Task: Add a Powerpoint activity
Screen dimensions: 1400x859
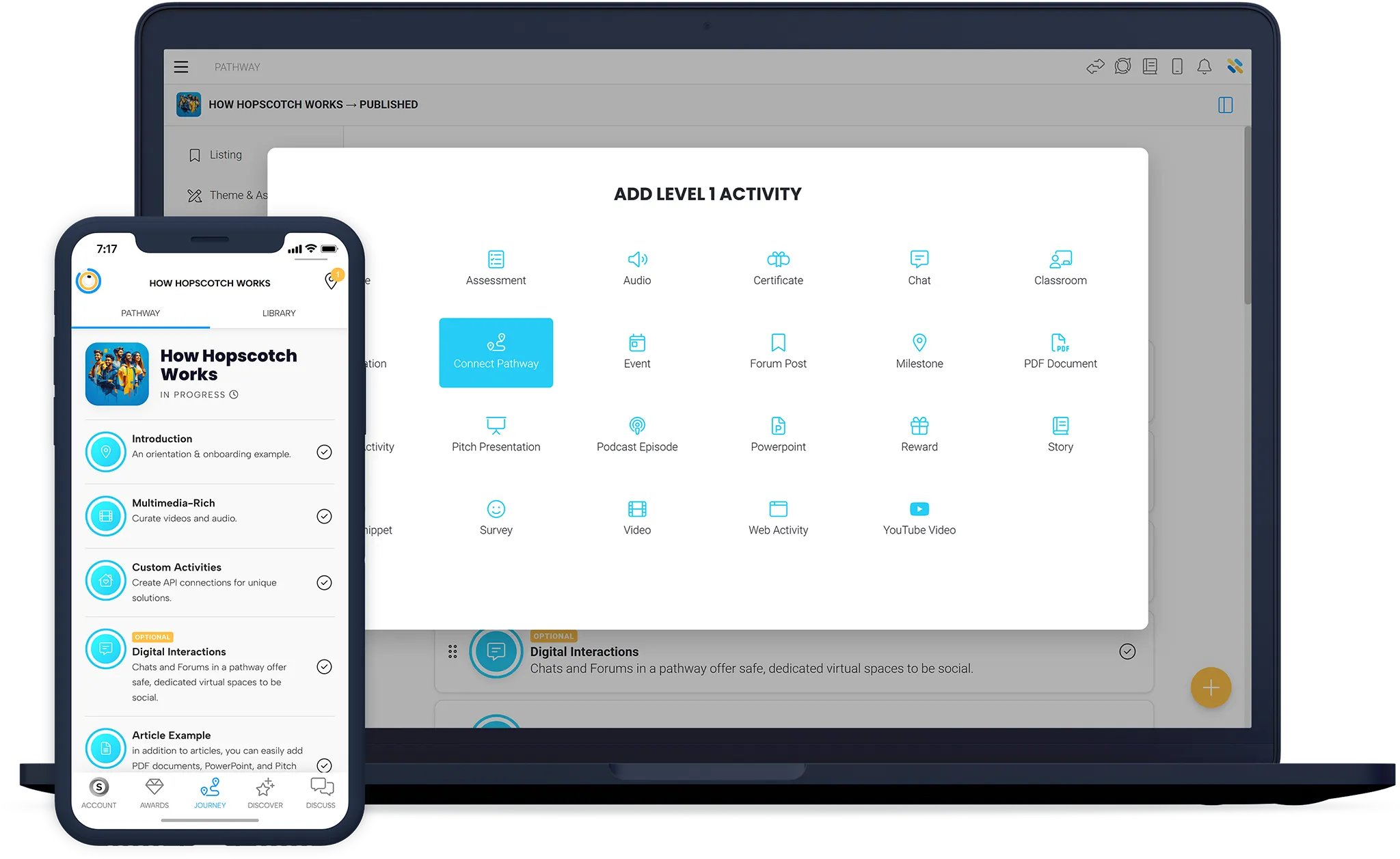Action: tap(778, 435)
